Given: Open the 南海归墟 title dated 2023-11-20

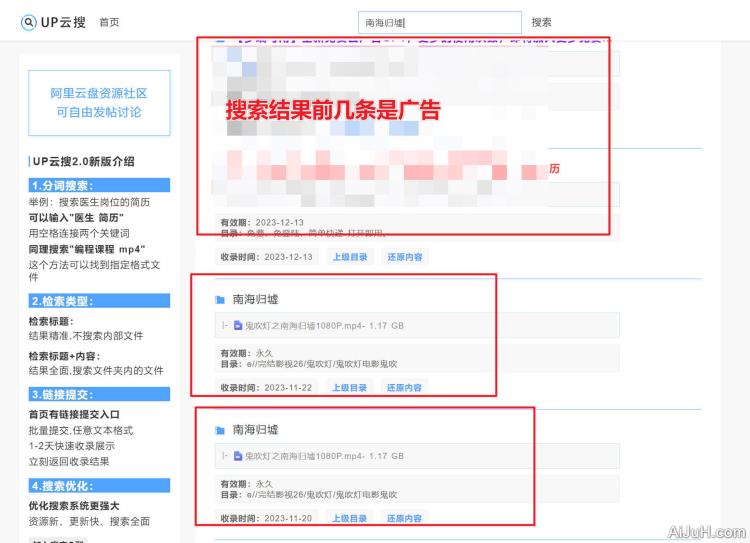Looking at the screenshot, I should [255, 430].
